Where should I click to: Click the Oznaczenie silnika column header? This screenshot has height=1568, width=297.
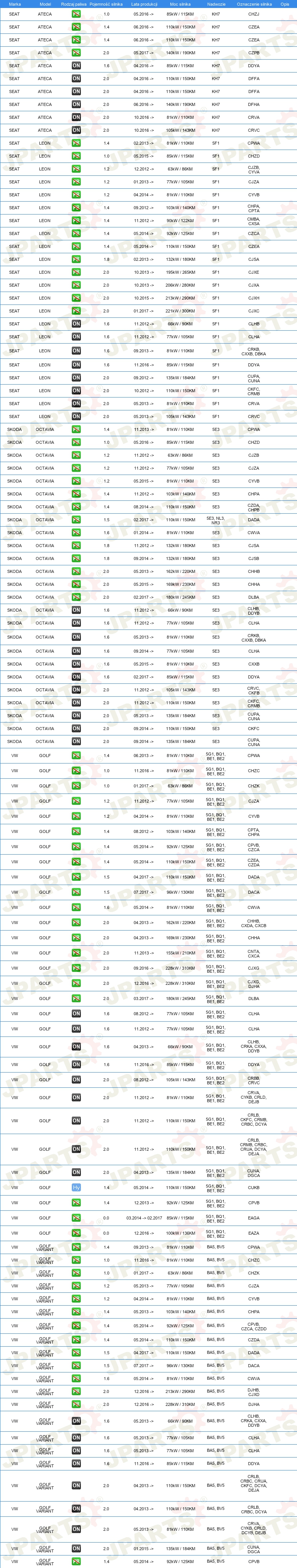coord(254,4)
